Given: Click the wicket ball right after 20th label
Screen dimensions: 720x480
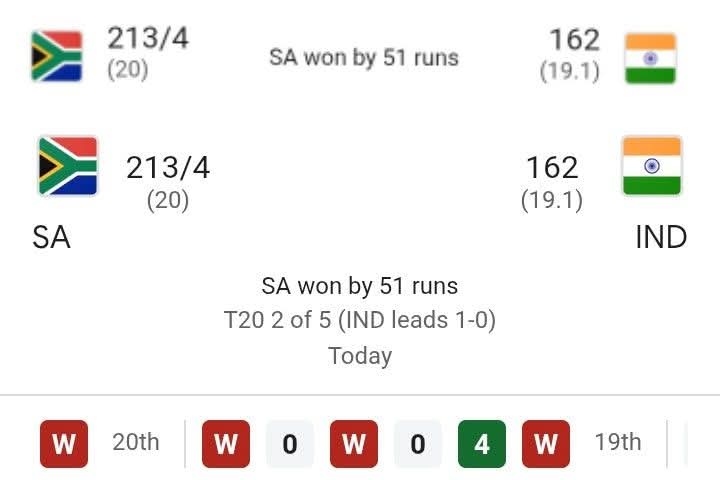Looking at the screenshot, I should [x=226, y=444].
